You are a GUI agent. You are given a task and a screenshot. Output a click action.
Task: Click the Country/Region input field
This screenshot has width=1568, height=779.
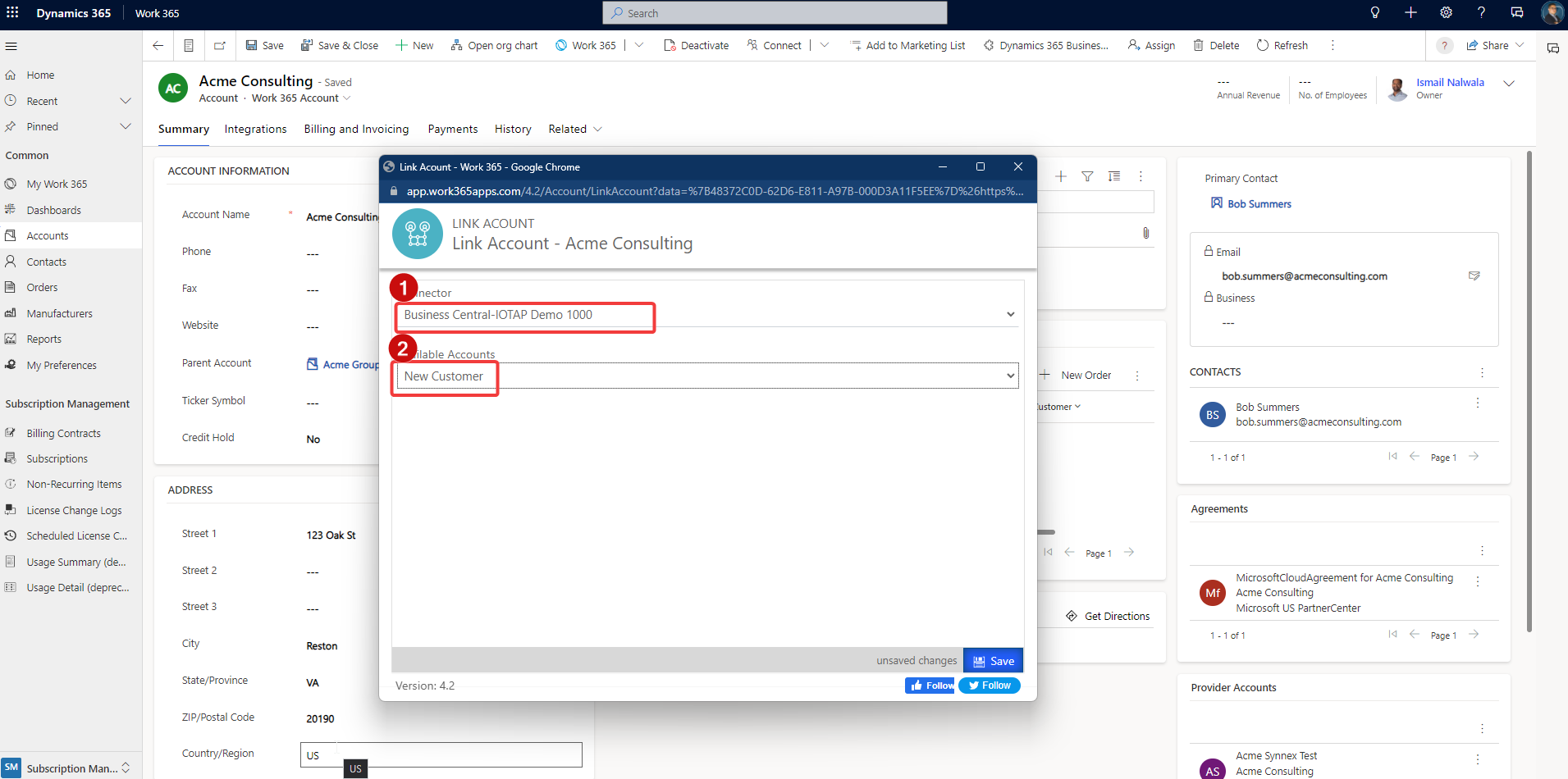(441, 755)
